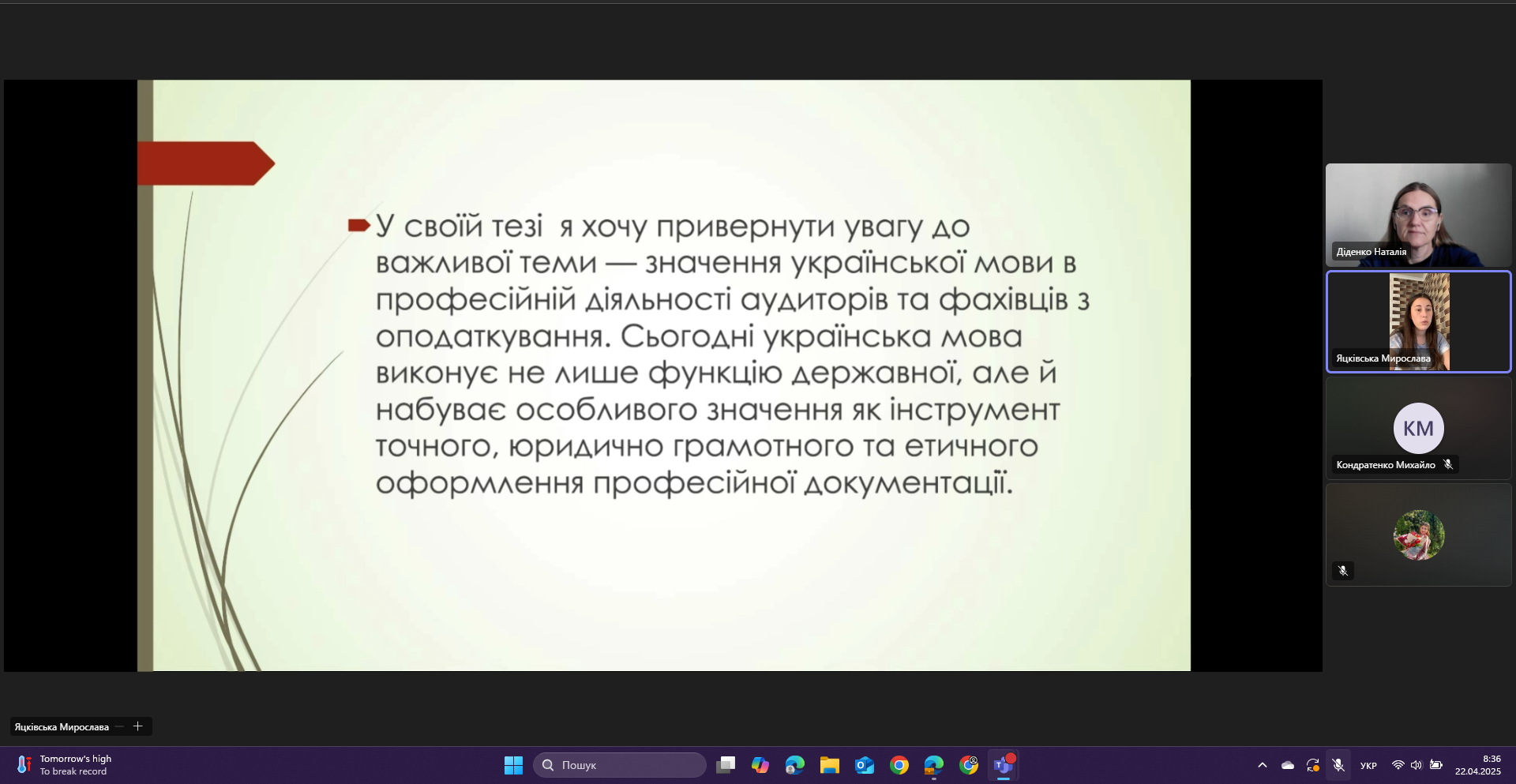
Task: Open Copilot from the taskbar
Action: (760, 765)
